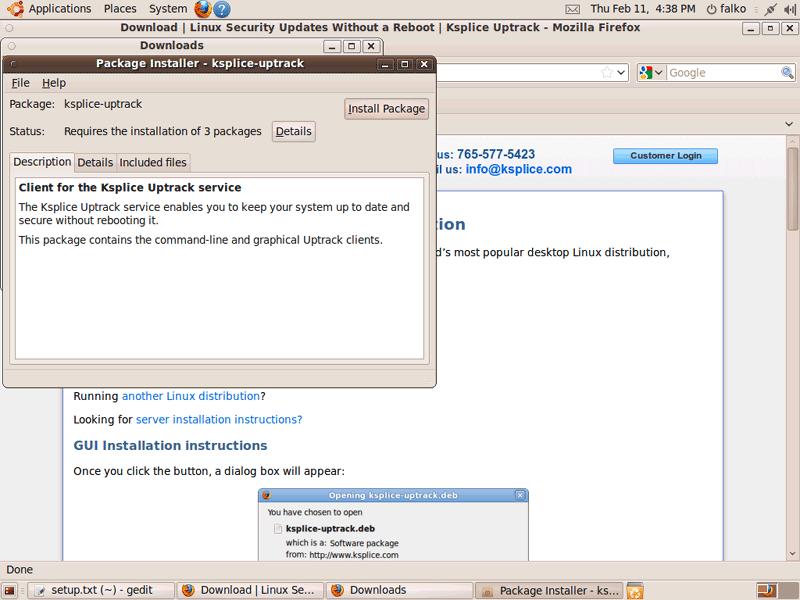
Task: Click the bookmark star in address bar
Action: click(x=606, y=73)
